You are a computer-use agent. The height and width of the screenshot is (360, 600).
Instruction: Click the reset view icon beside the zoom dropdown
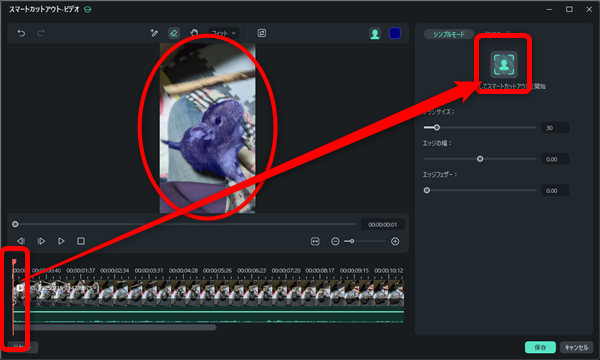[262, 33]
